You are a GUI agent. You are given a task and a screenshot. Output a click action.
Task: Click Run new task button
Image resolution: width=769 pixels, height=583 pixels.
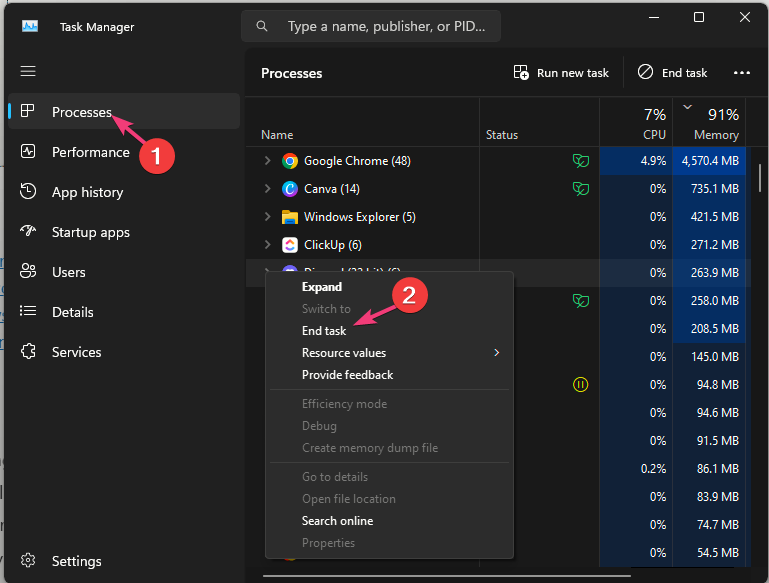(560, 72)
